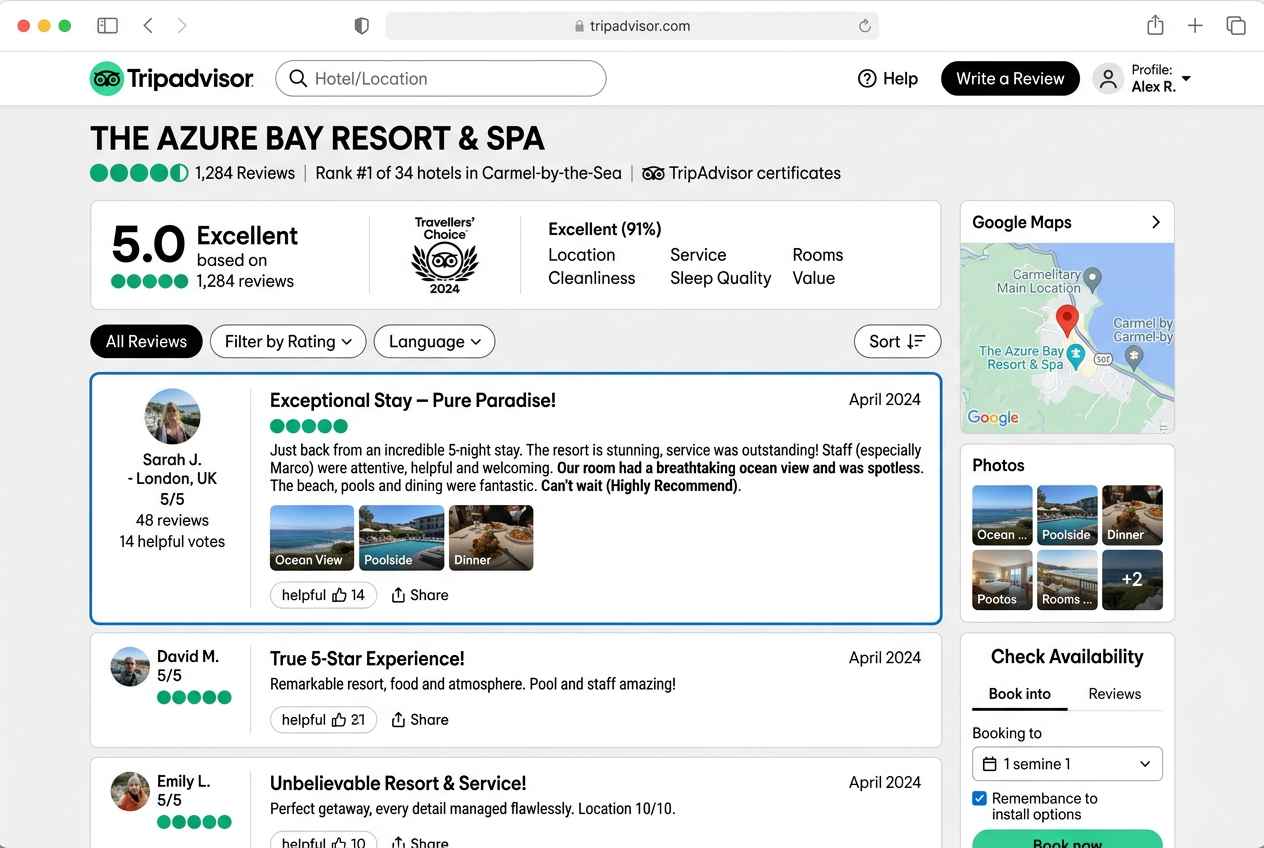Expand the Profile Alex R. menu arrow
Viewport: 1264px width, 848px height.
coord(1186,79)
